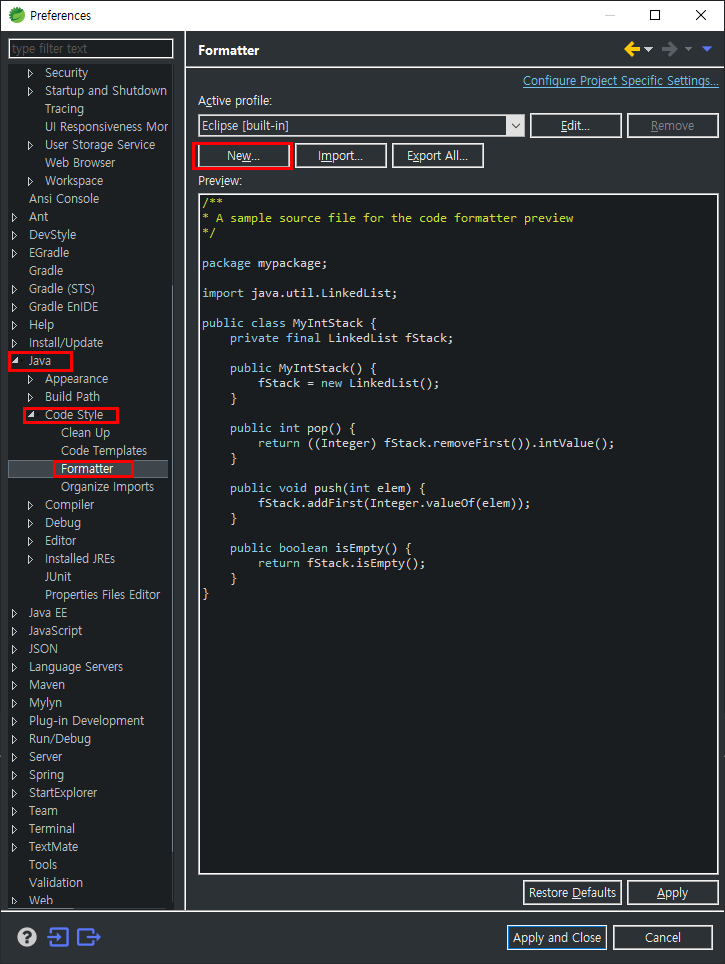Click the Import... button
This screenshot has height=964, width=725.
tap(341, 156)
